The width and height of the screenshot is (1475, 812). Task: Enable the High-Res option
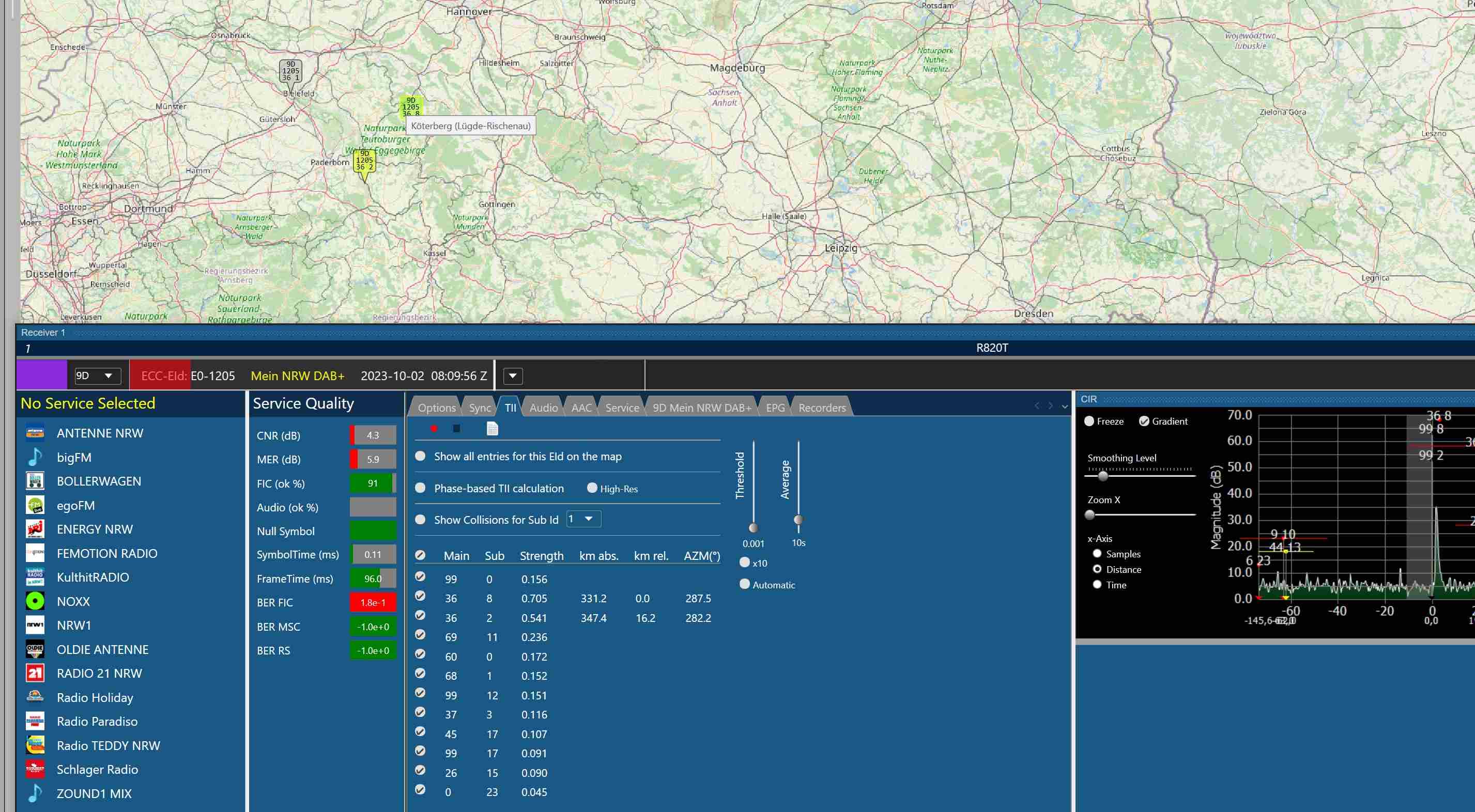[592, 488]
